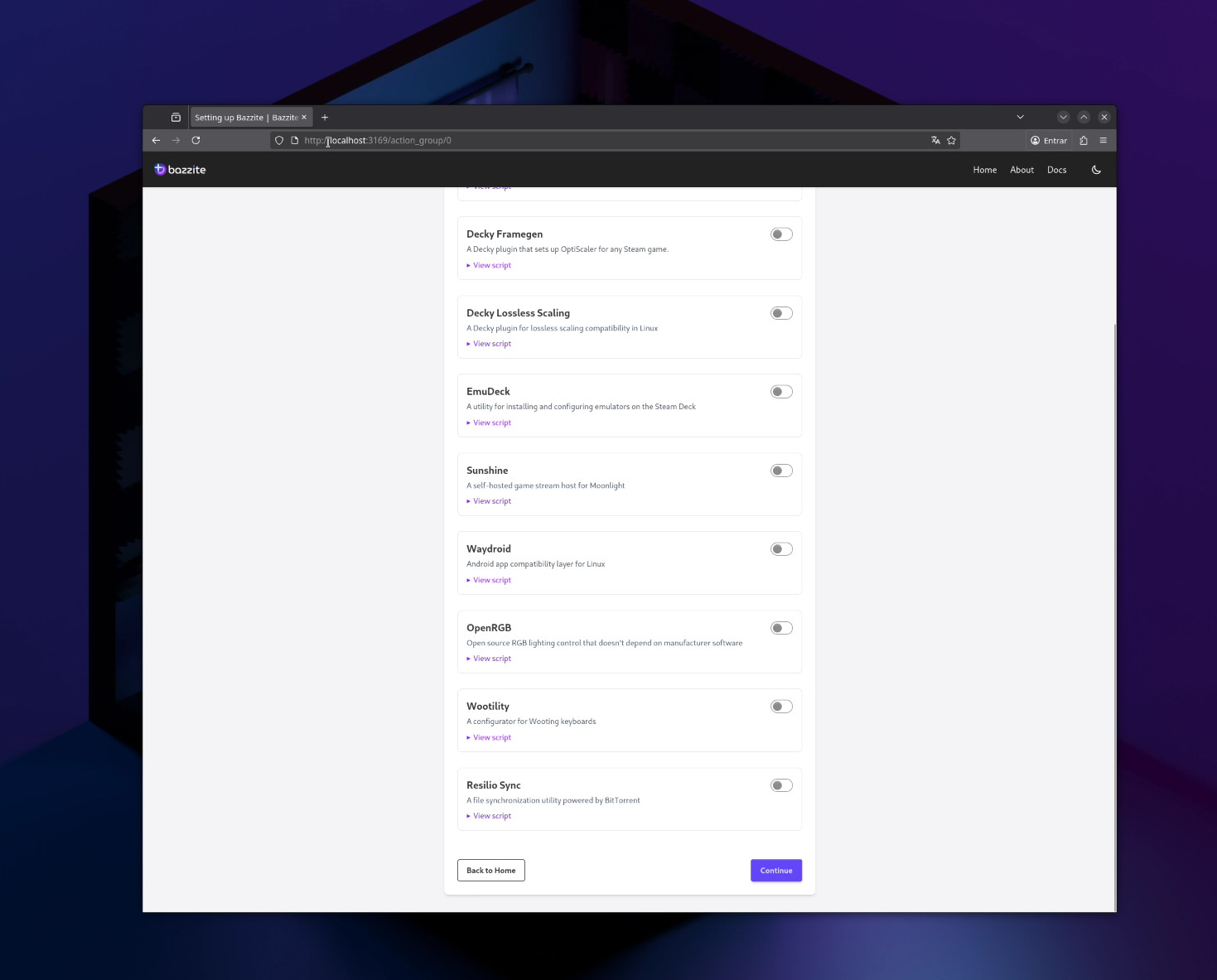Viewport: 1217px width, 980px height.
Task: Switch the site to dark mode
Action: click(1096, 169)
